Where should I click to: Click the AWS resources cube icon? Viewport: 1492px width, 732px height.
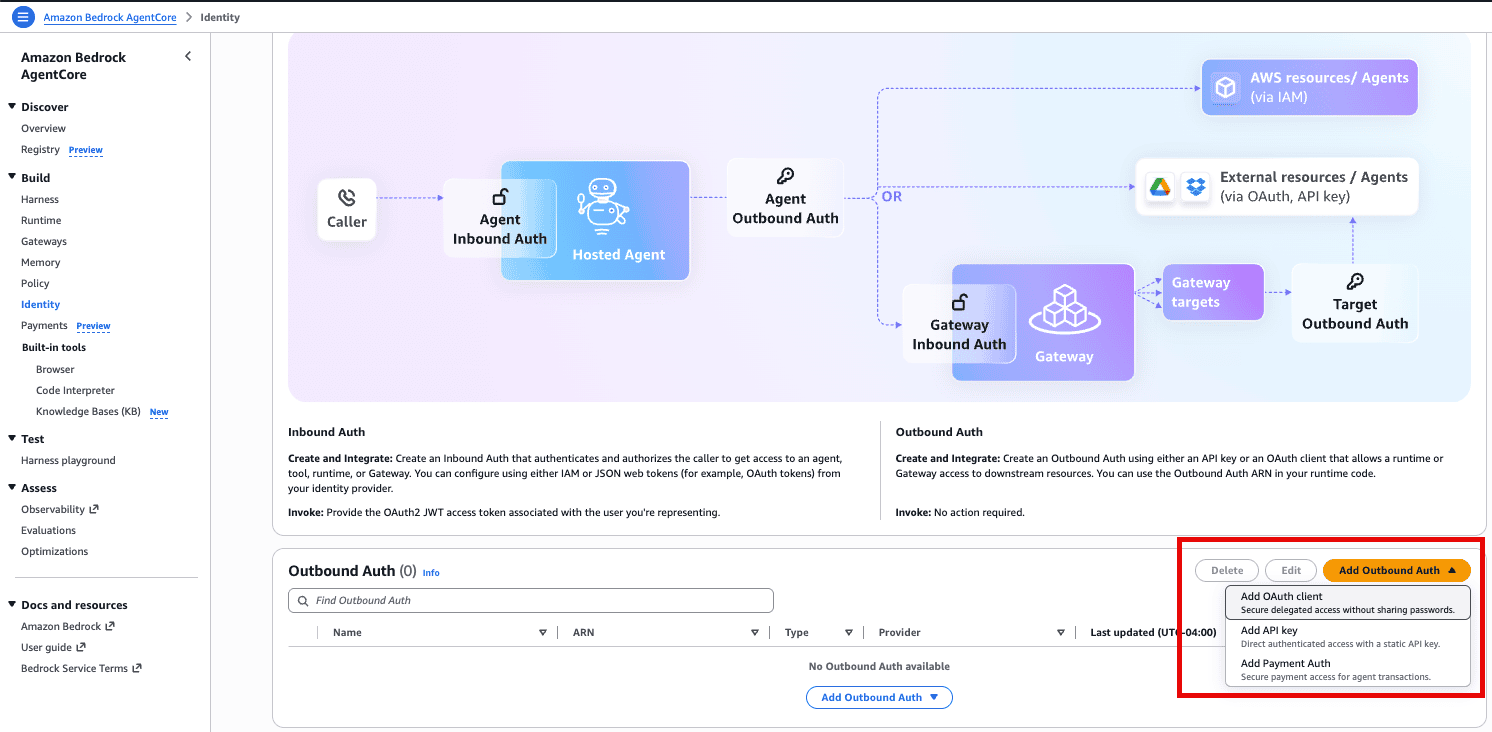1225,88
